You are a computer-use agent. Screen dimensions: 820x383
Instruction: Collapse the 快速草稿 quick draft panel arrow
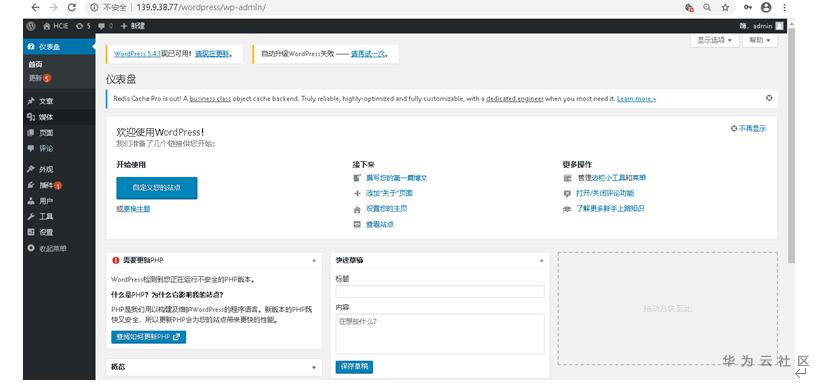(541, 260)
